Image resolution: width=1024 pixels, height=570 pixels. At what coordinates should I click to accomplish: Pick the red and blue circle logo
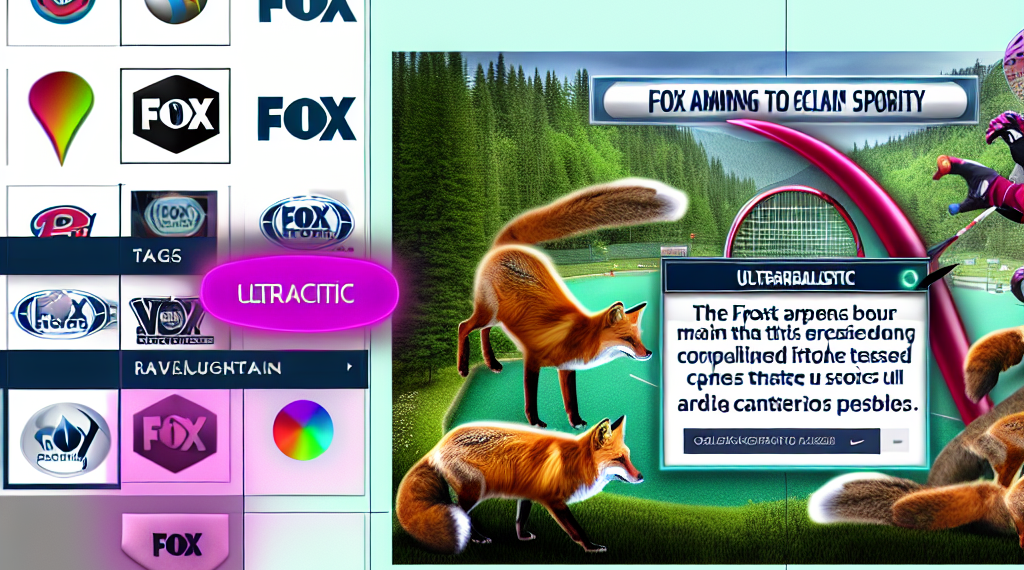(62, 10)
